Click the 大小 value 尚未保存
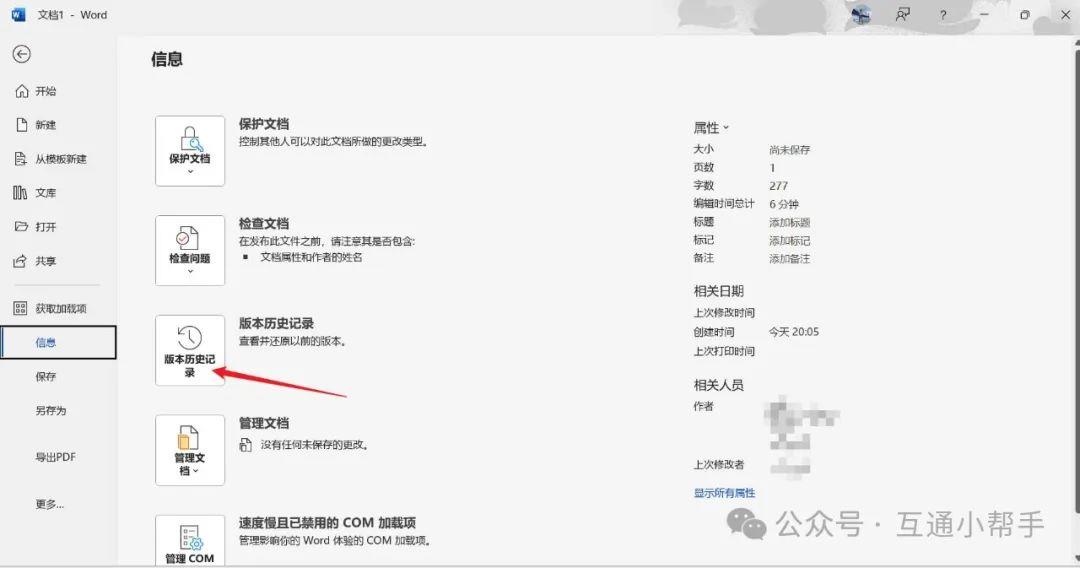Image resolution: width=1080 pixels, height=568 pixels. (789, 149)
